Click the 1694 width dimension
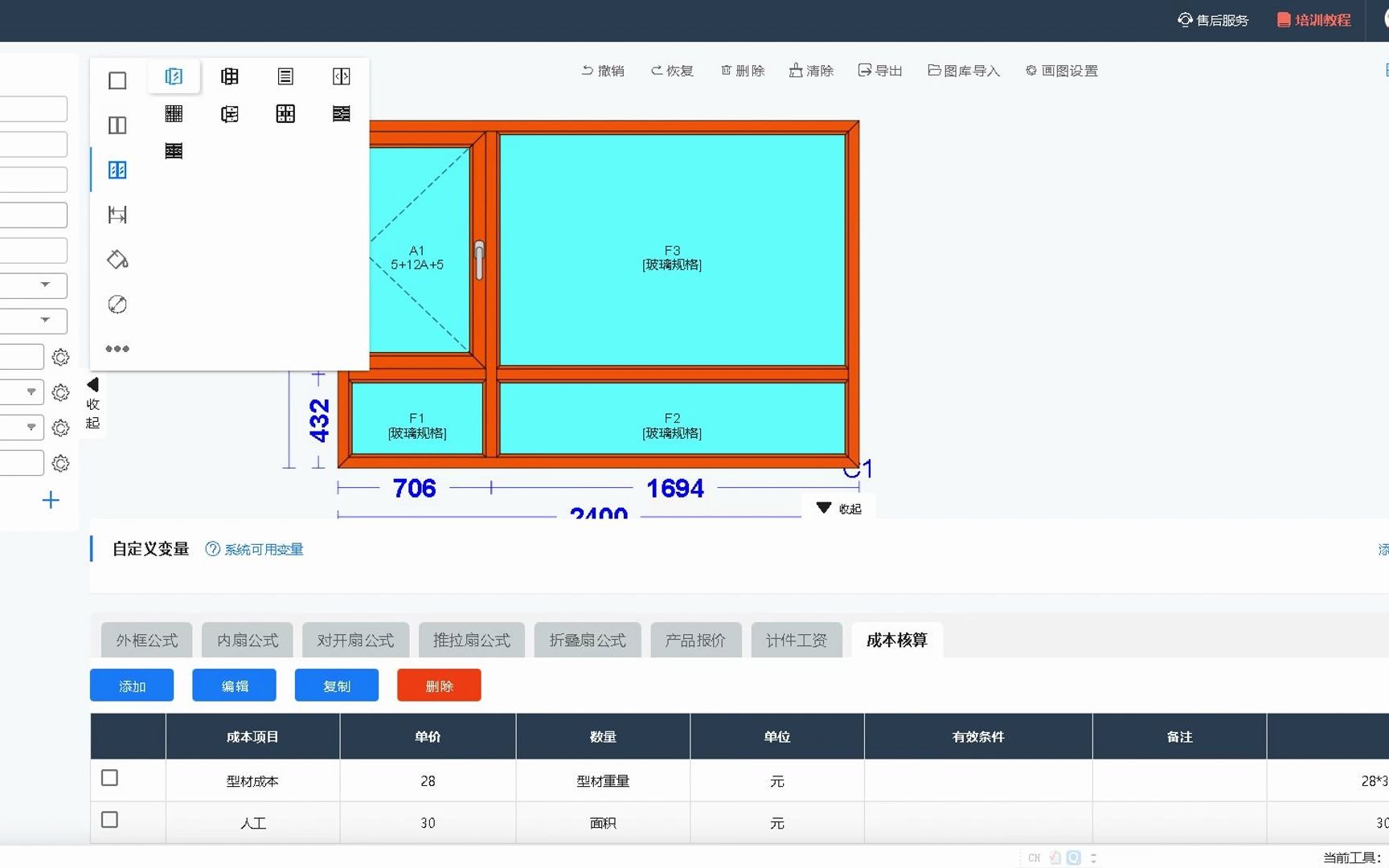 pyautogui.click(x=675, y=488)
